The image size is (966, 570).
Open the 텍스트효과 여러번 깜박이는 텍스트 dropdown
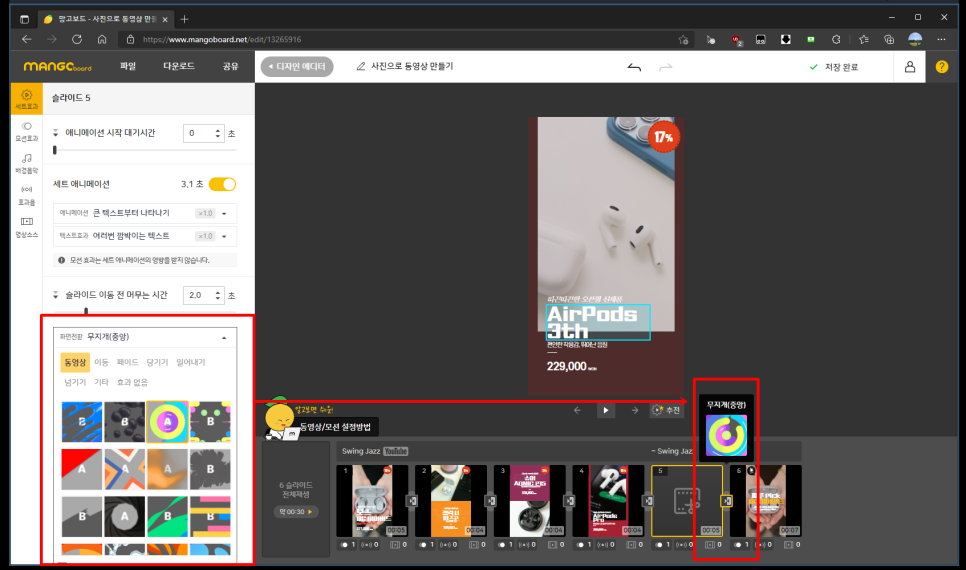point(145,236)
